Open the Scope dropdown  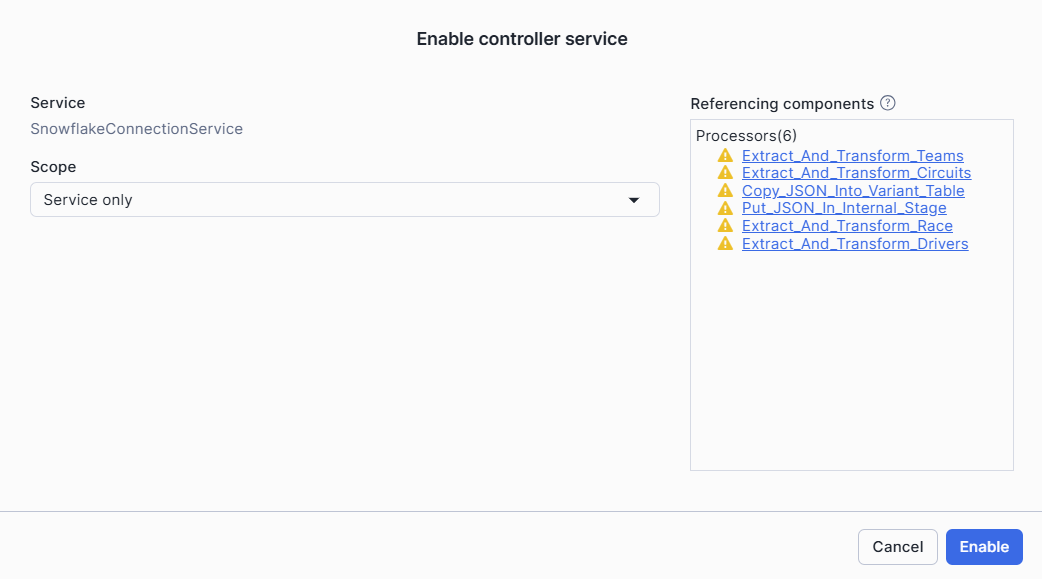click(x=344, y=199)
